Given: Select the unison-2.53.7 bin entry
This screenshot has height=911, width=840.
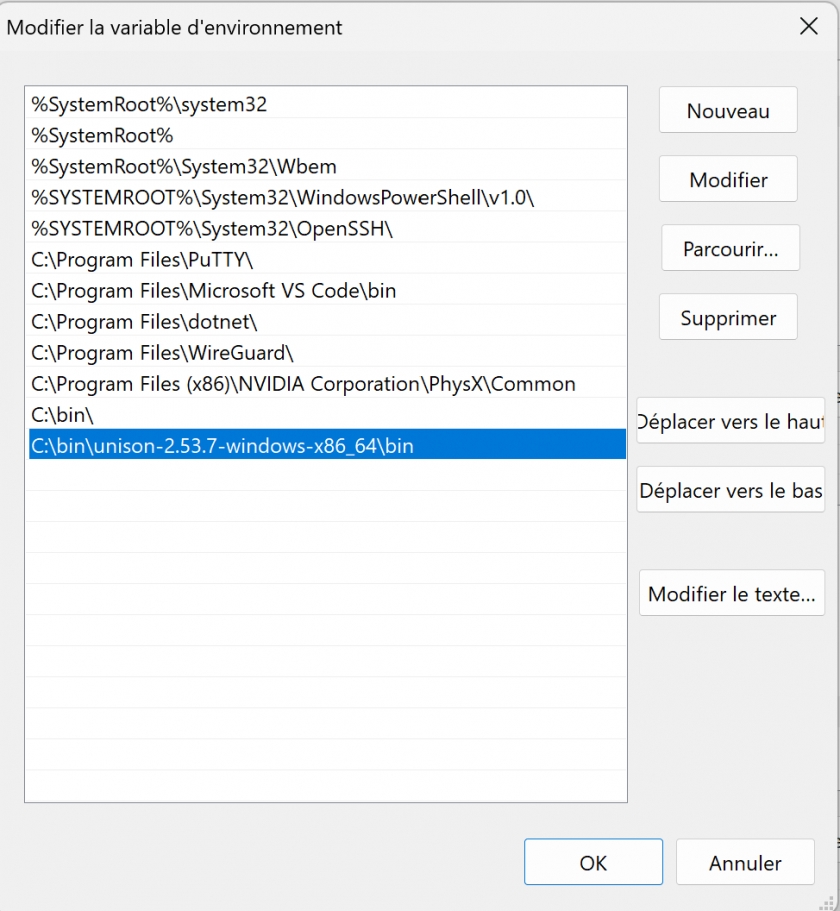Looking at the screenshot, I should point(327,446).
